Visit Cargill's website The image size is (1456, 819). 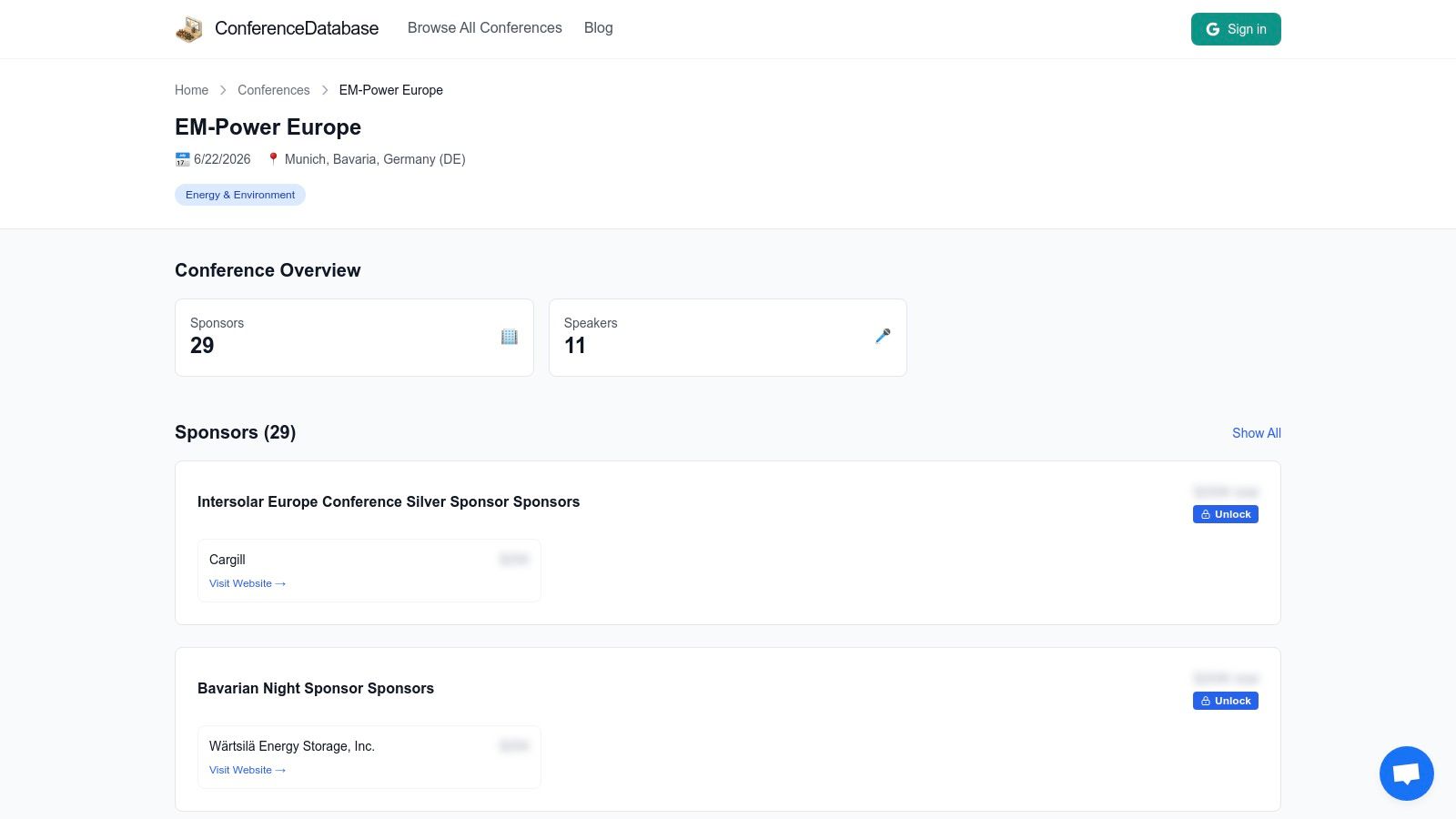(x=247, y=583)
